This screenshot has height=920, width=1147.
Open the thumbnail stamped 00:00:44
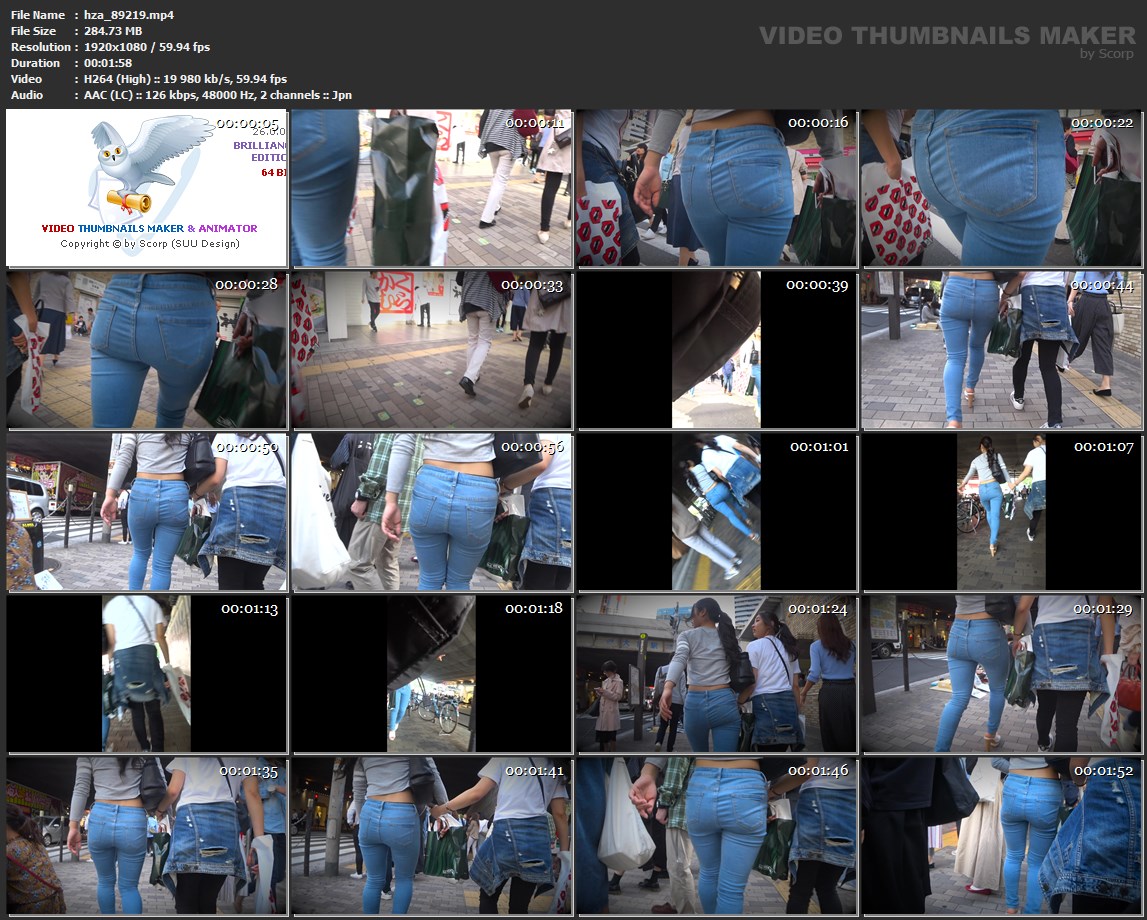[1001, 350]
